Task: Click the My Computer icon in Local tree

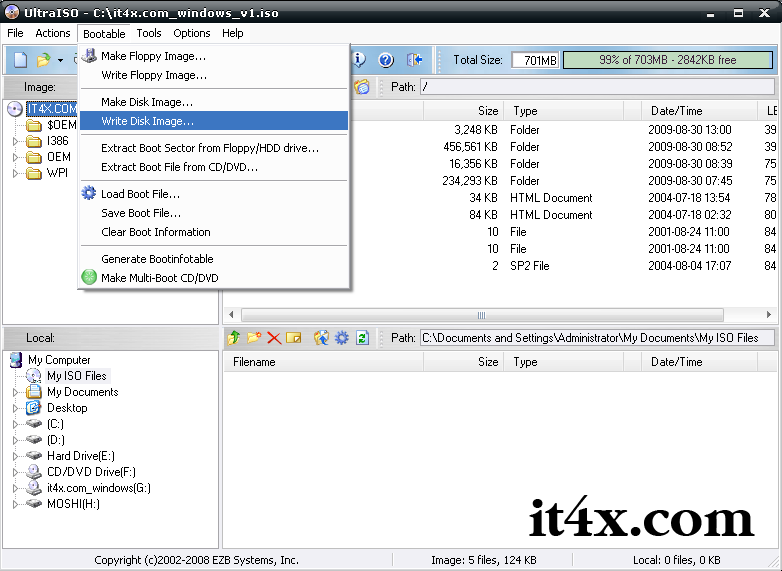Action: pos(16,360)
